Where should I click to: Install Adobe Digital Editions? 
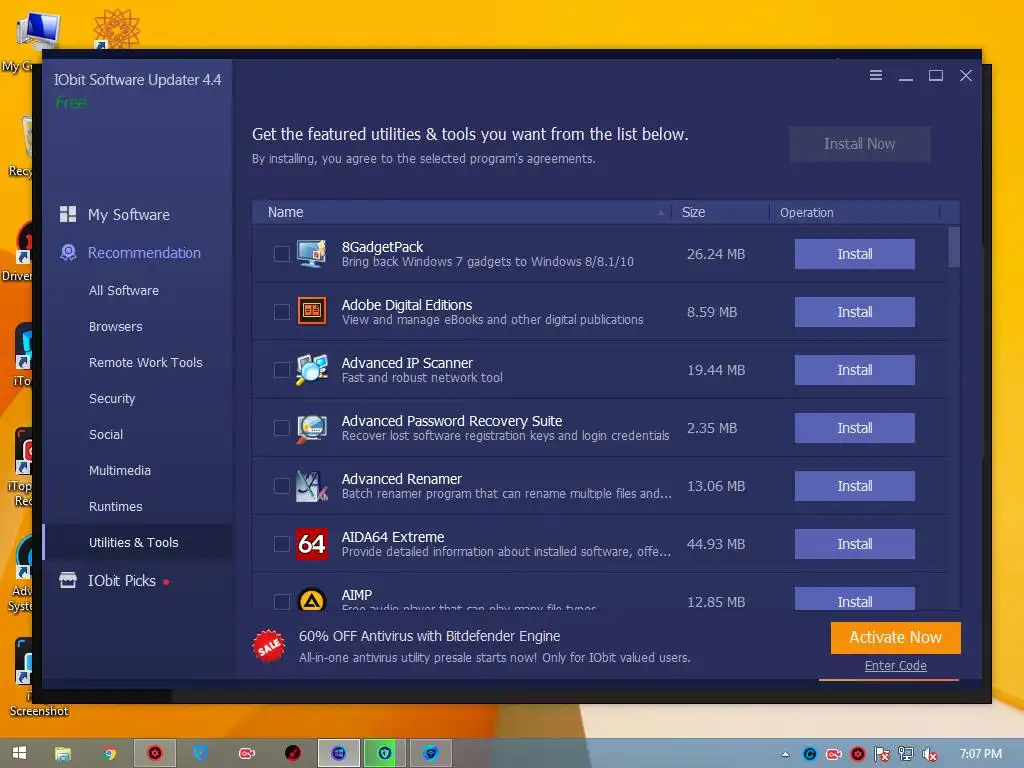pos(854,312)
